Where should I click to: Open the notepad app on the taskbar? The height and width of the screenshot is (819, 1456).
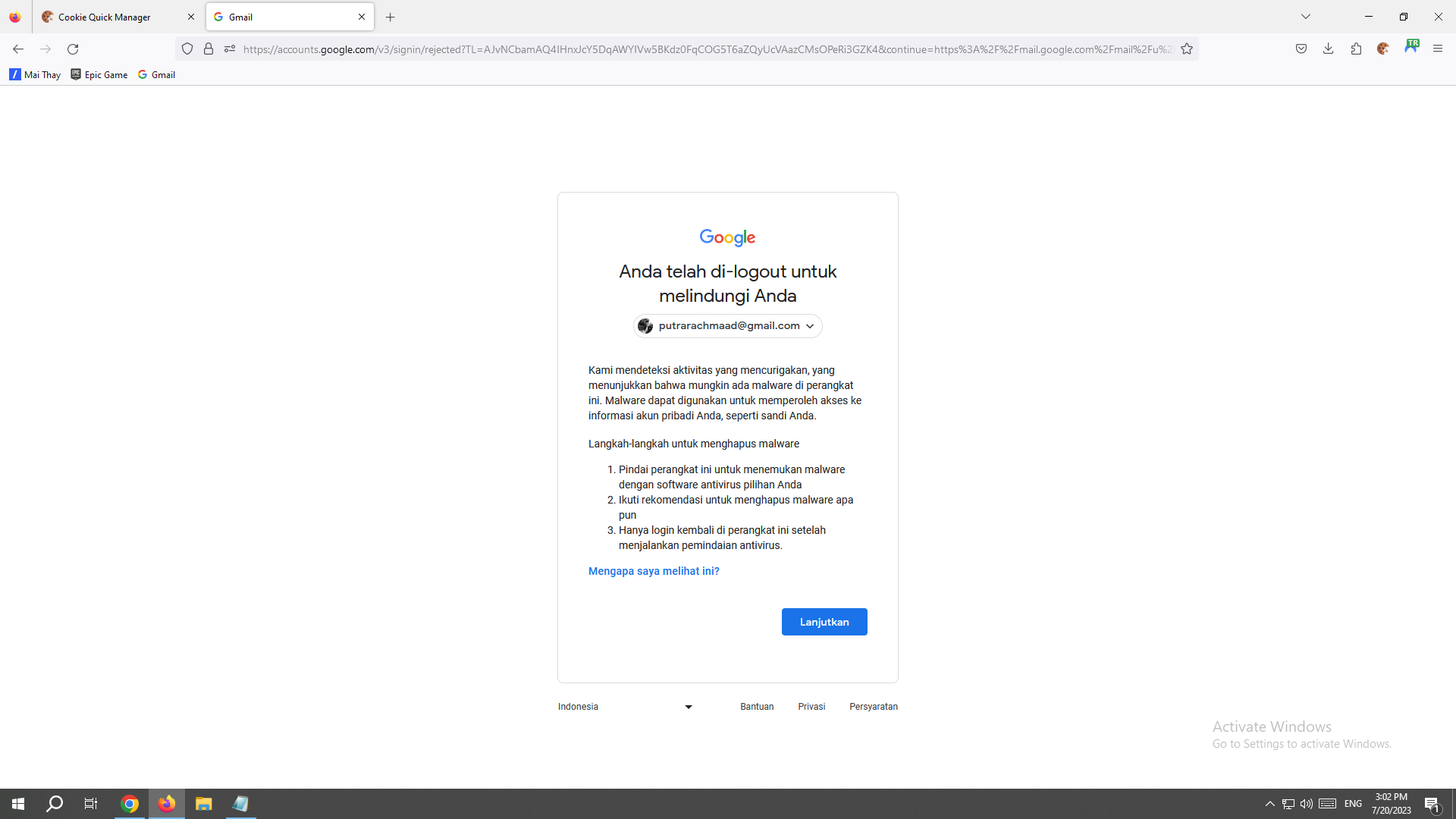(x=240, y=804)
